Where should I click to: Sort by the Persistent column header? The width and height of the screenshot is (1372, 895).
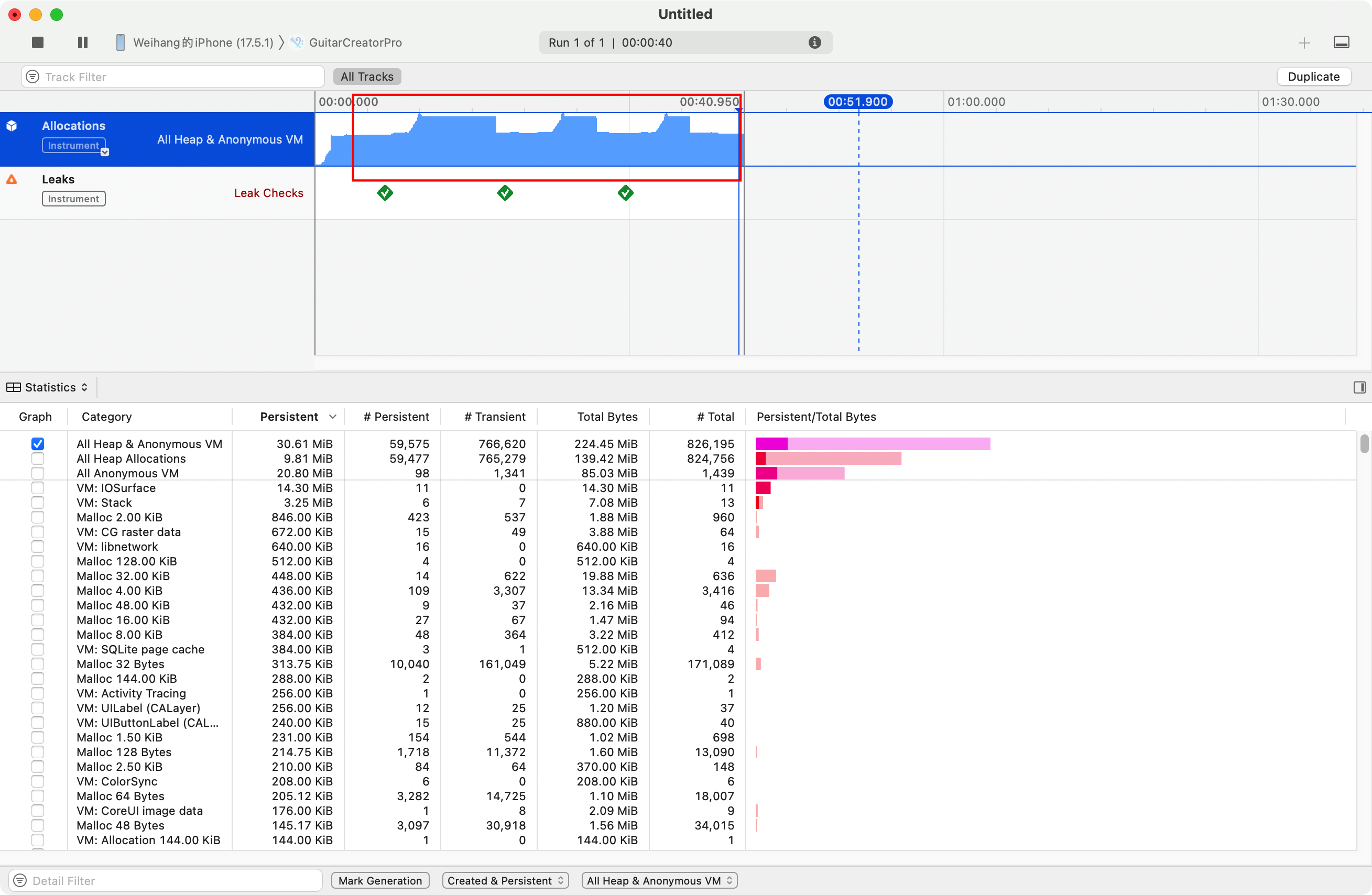288,417
